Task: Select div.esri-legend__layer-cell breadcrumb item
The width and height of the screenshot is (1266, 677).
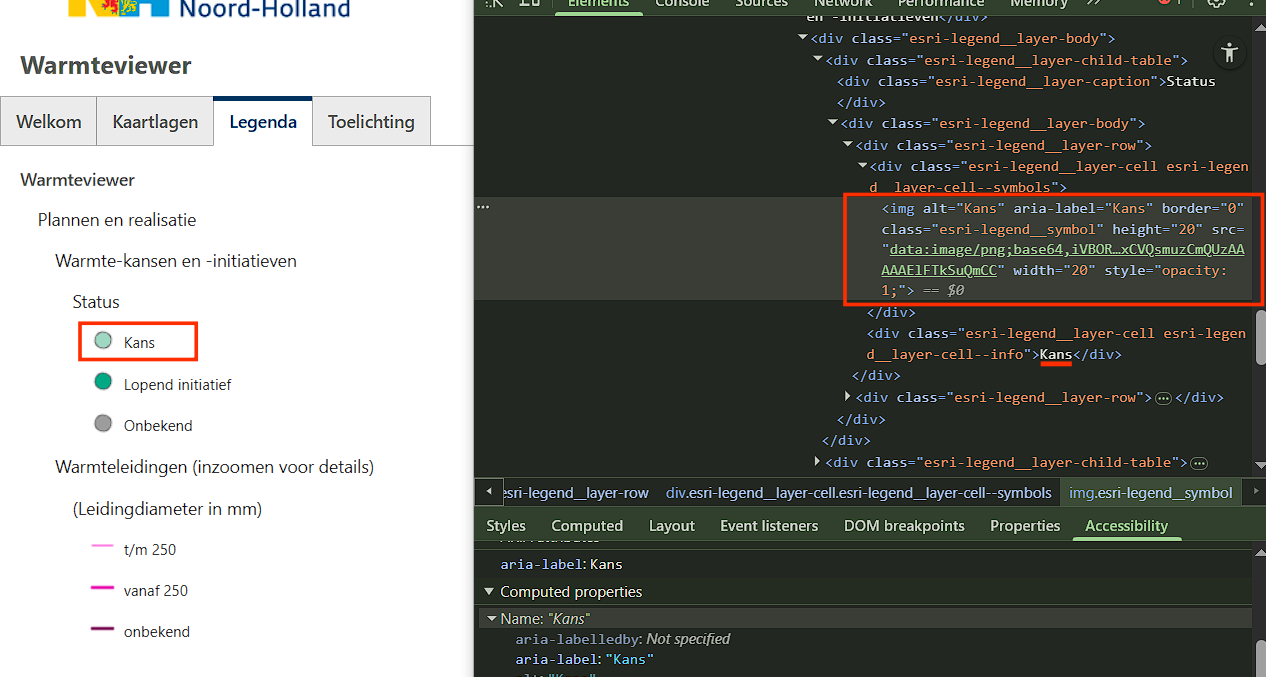Action: pos(858,492)
